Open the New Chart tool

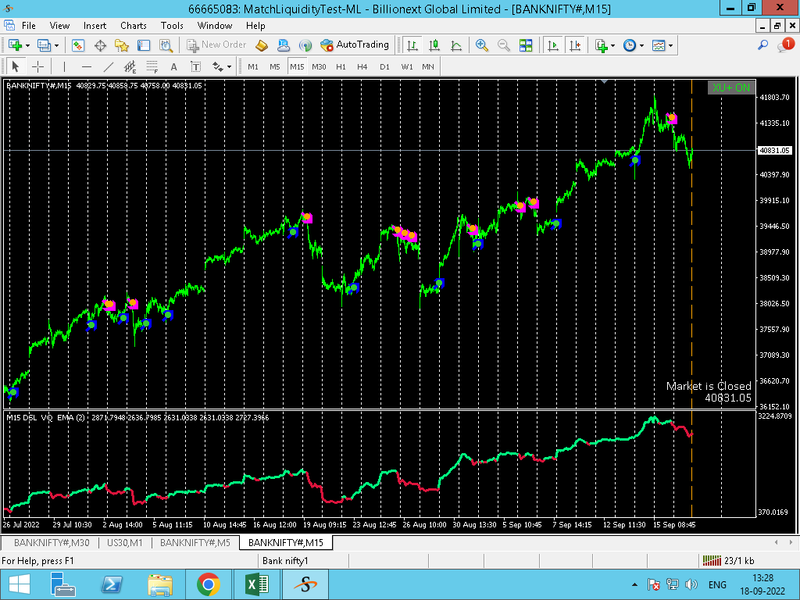coord(14,45)
